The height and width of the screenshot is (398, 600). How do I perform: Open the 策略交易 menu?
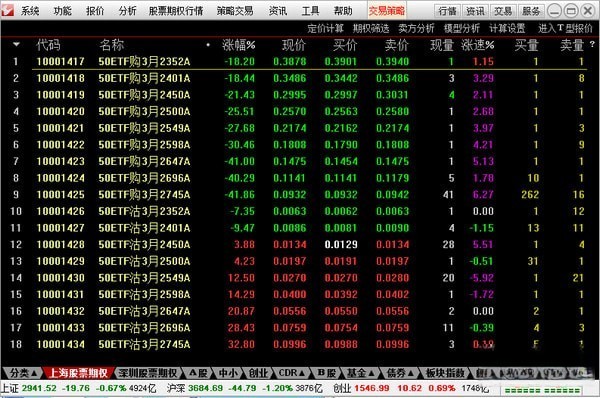(x=235, y=11)
